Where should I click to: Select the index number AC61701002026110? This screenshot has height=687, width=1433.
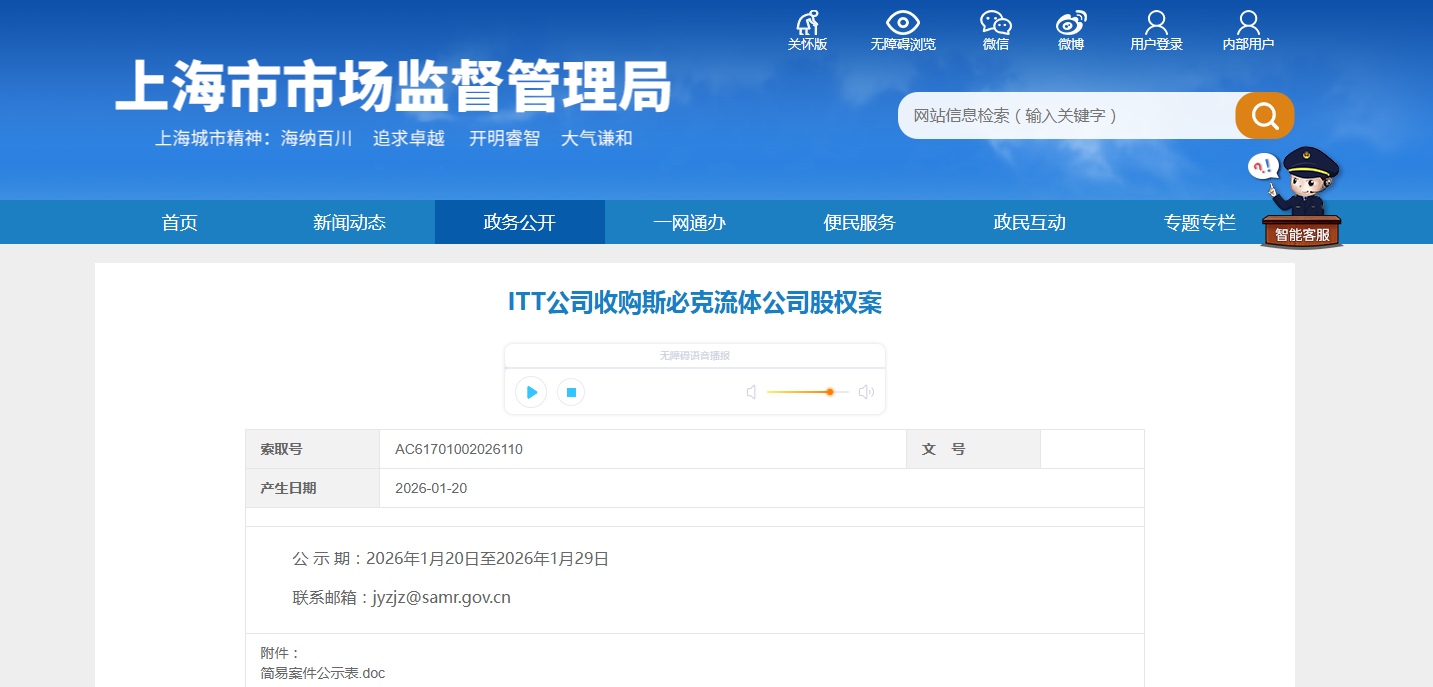[459, 449]
